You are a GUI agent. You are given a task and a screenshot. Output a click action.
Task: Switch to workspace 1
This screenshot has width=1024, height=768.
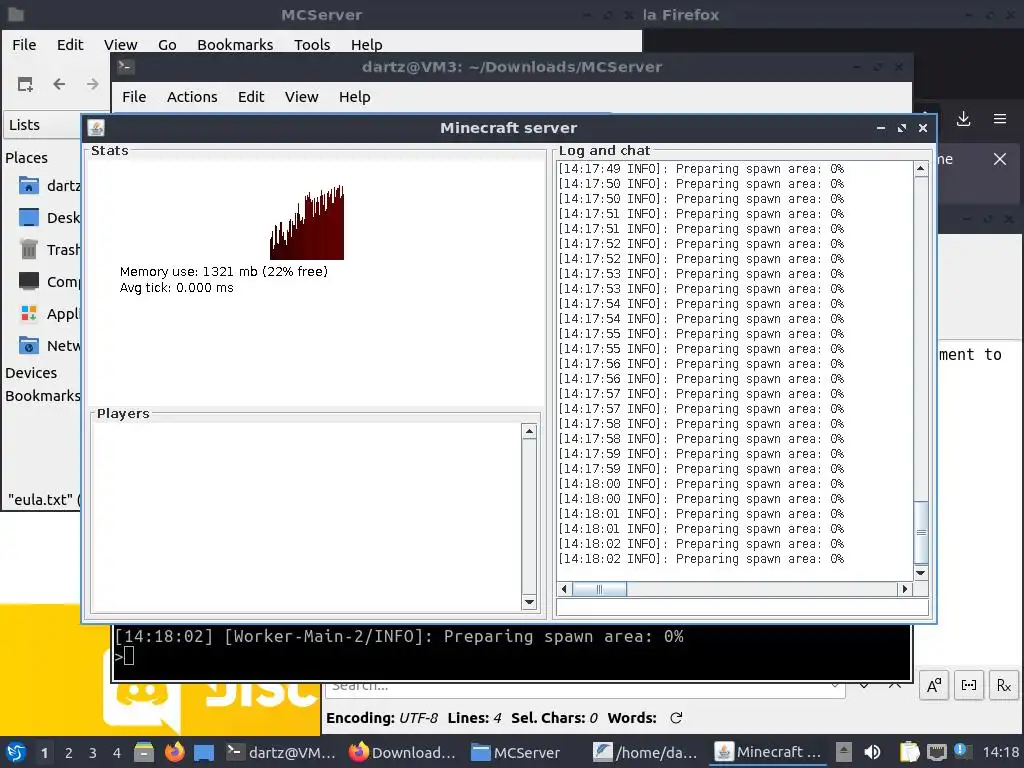click(44, 753)
